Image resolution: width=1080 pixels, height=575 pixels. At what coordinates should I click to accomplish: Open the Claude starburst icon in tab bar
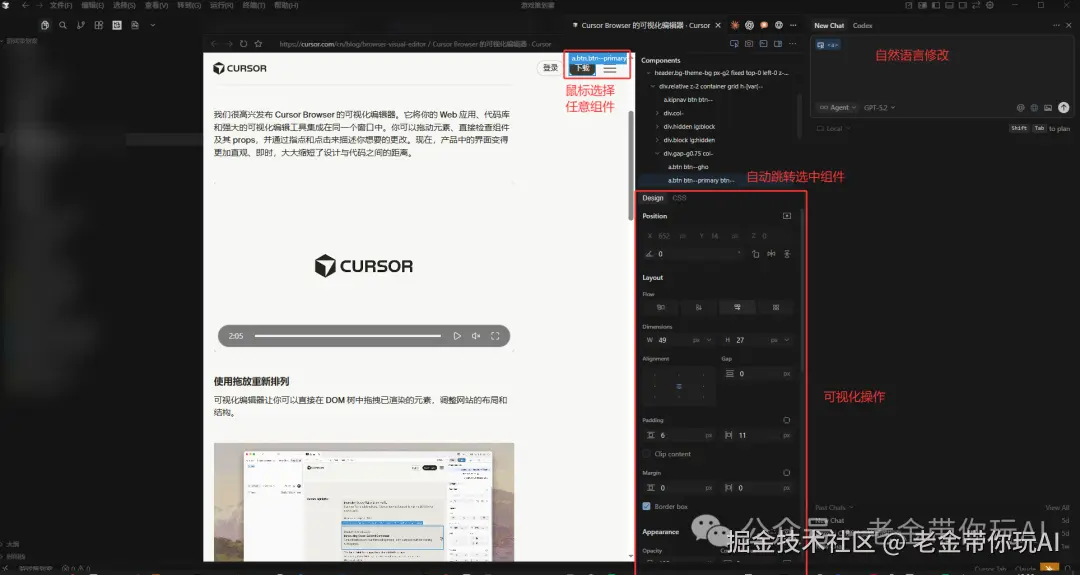[x=735, y=25]
